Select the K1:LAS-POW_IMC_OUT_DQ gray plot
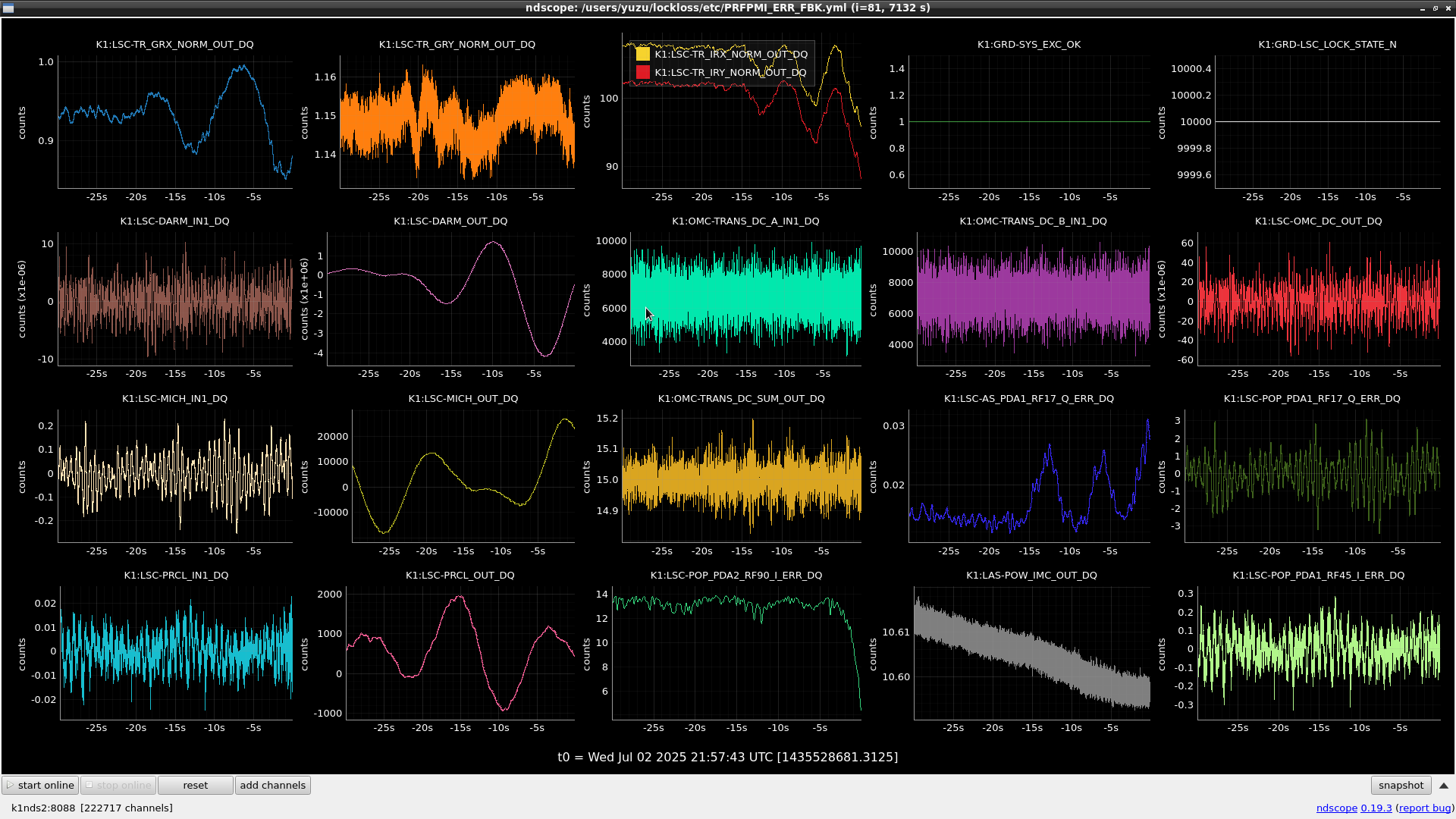 point(1031,652)
